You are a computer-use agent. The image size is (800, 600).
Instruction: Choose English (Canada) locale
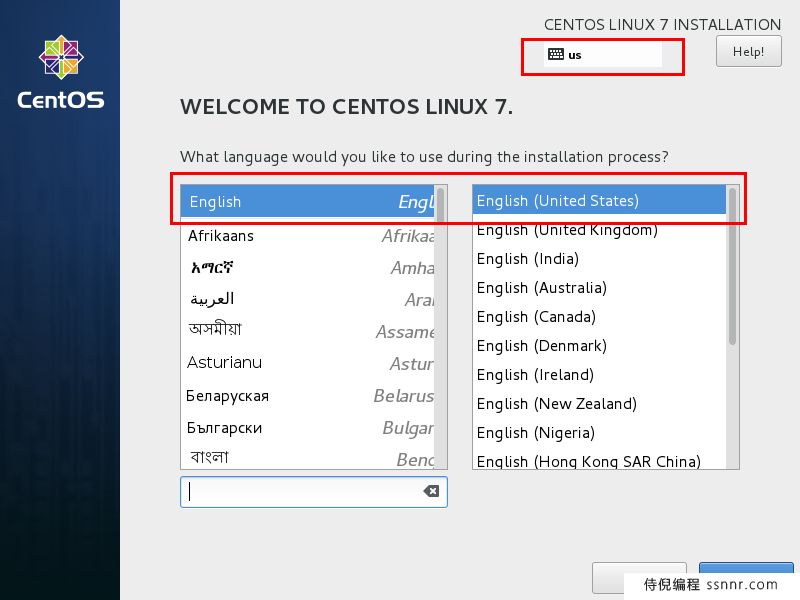point(599,317)
